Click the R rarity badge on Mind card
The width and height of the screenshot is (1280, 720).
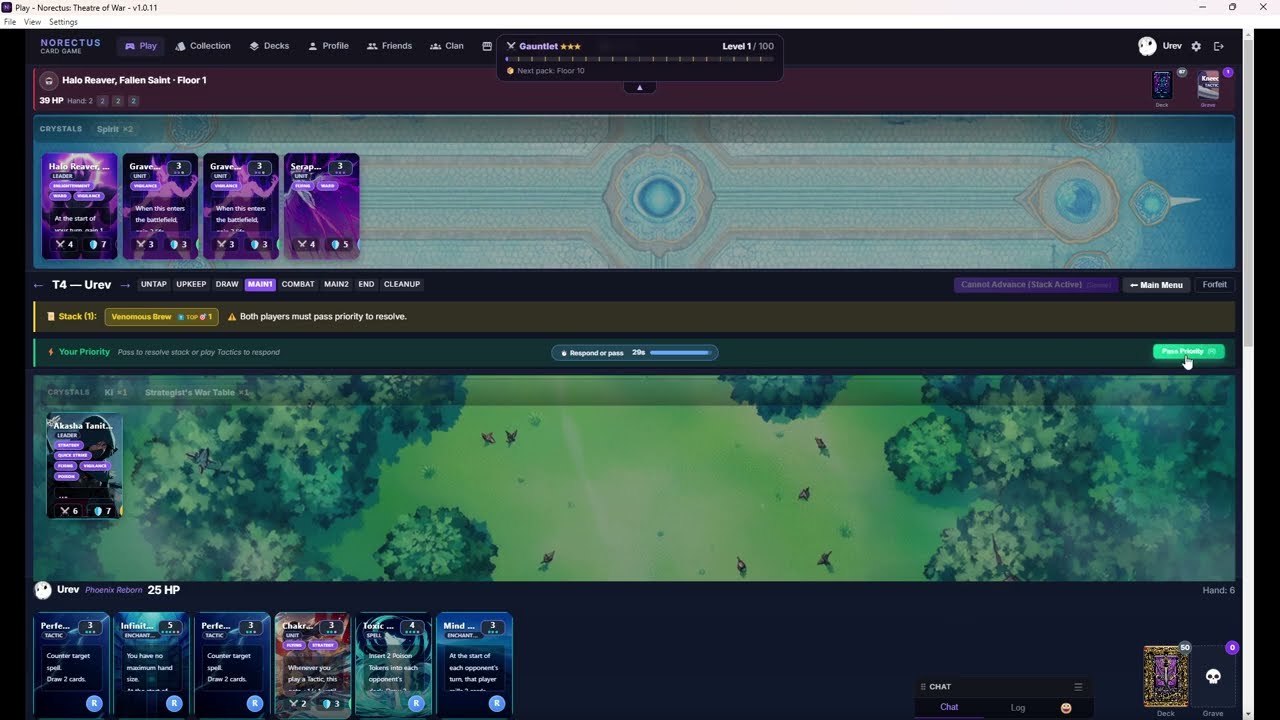click(x=497, y=704)
